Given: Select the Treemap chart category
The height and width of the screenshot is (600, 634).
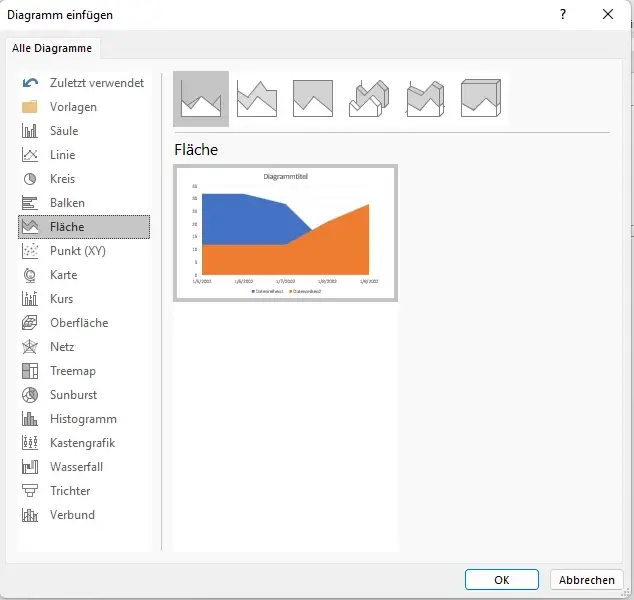Looking at the screenshot, I should (x=71, y=371).
